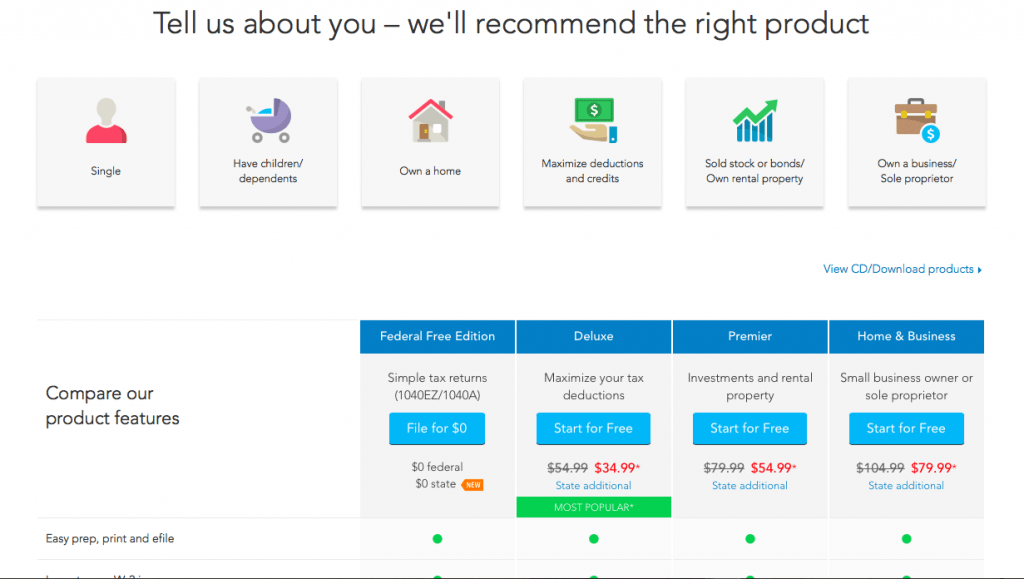Start for Free under Premier
The image size is (1024, 579).
[750, 428]
